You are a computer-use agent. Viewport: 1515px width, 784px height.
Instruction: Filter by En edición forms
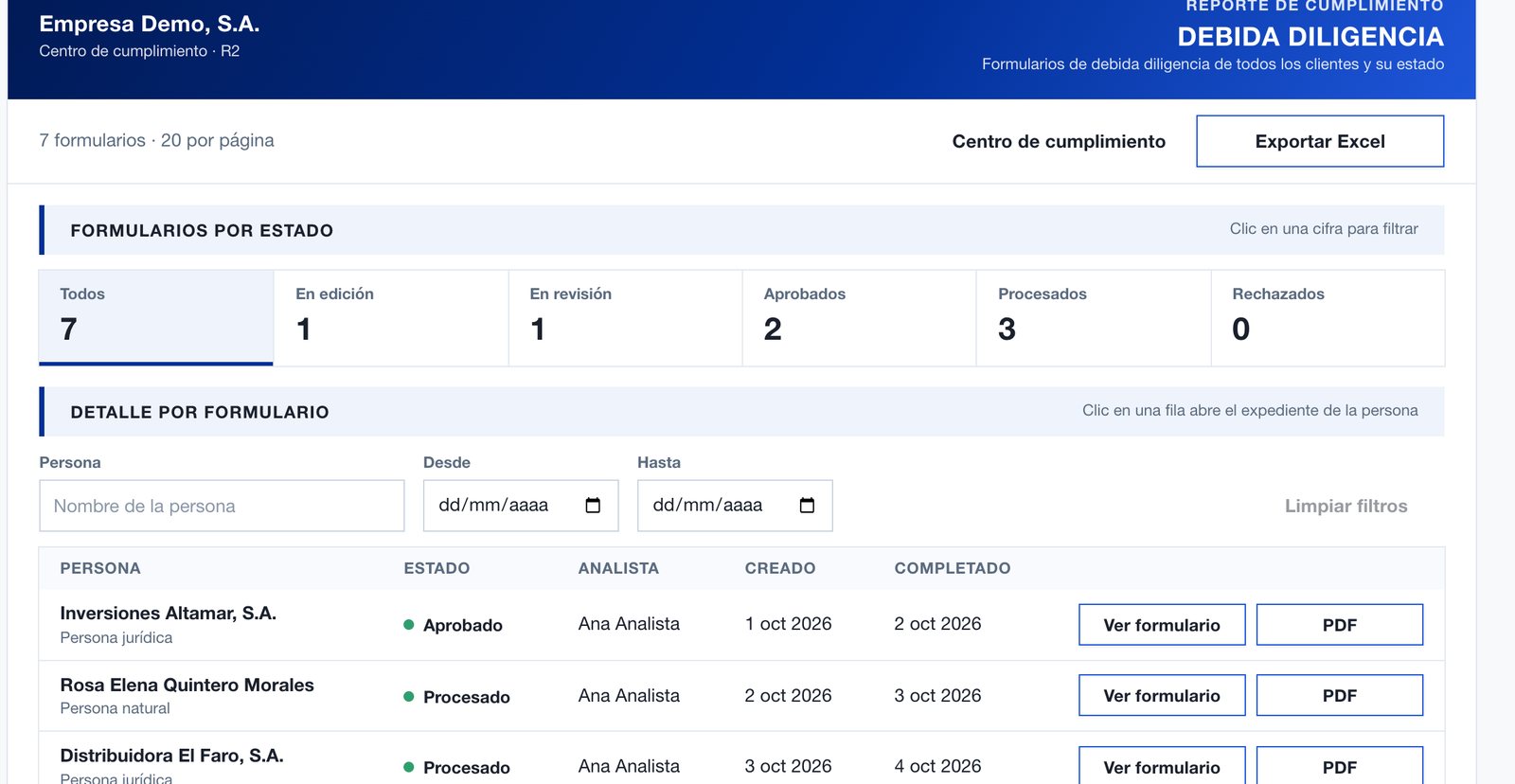[391, 317]
